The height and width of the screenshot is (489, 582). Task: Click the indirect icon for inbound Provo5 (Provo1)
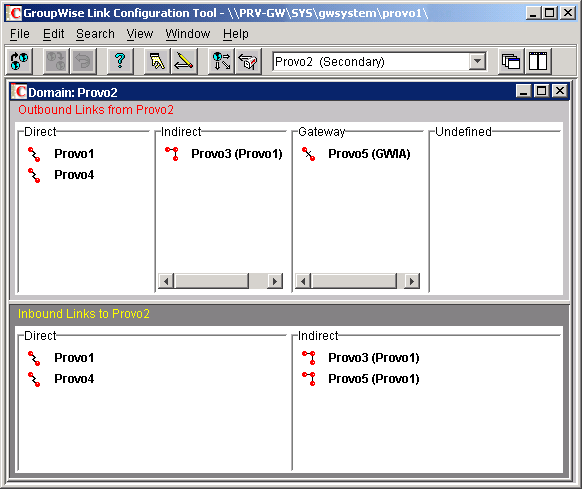click(x=309, y=379)
